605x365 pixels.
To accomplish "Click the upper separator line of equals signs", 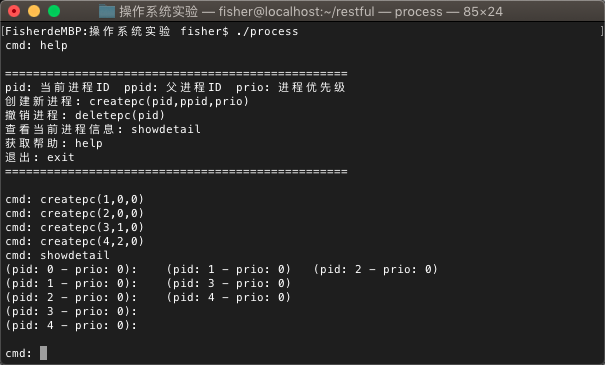I will click(176, 73).
